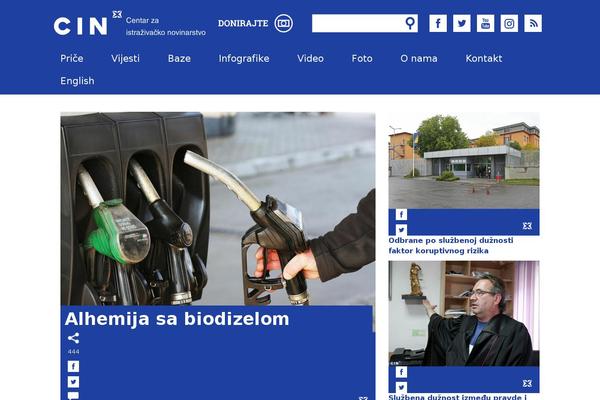Open CIN Instagram profile icon
600x400 pixels.
pyautogui.click(x=509, y=23)
